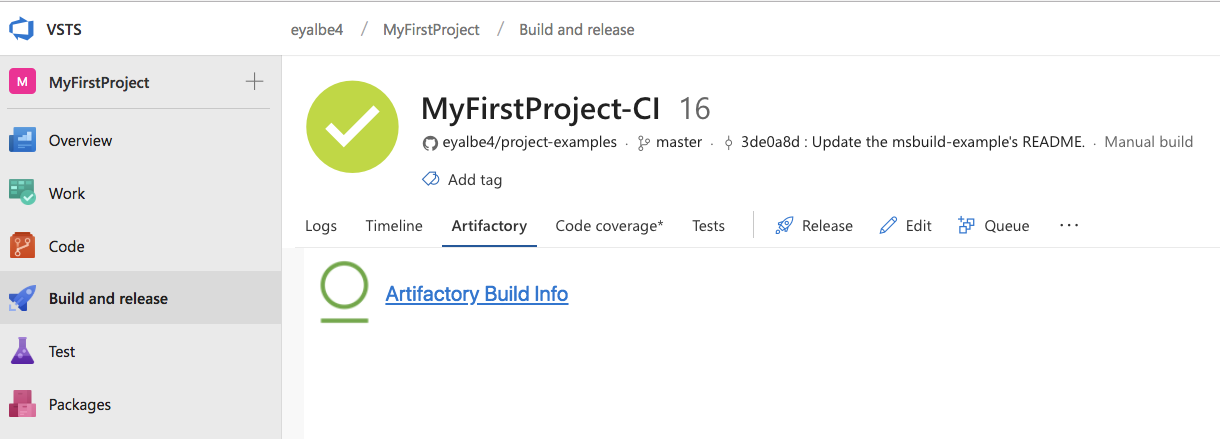Open the Artifactory Build Info link
Screen dimensions: 1220x439
tap(476, 294)
